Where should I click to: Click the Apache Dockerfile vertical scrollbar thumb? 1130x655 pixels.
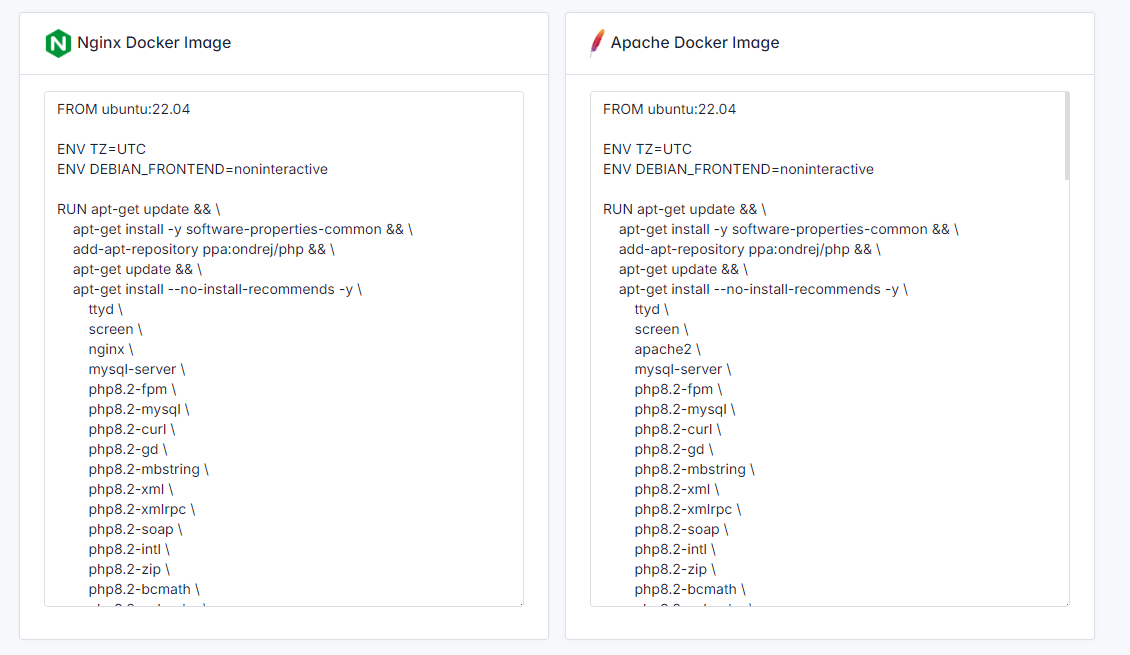pos(1067,136)
